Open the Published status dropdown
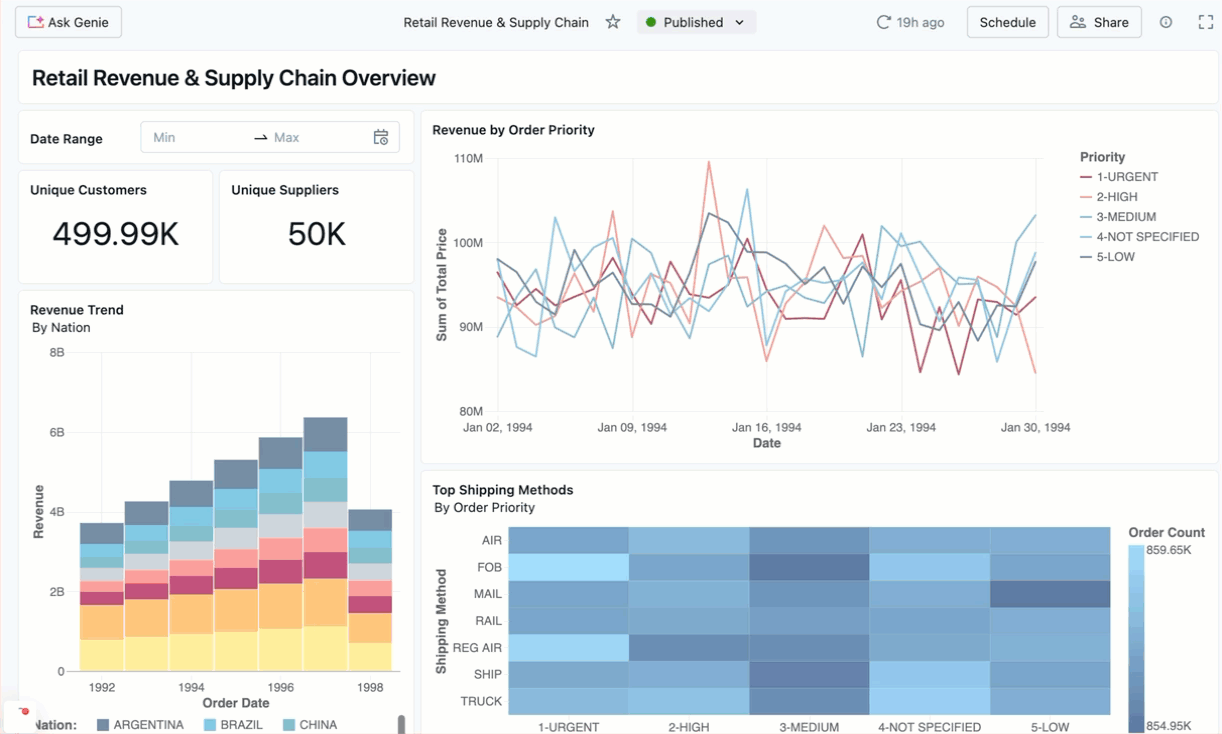The height and width of the screenshot is (734, 1222). point(696,21)
